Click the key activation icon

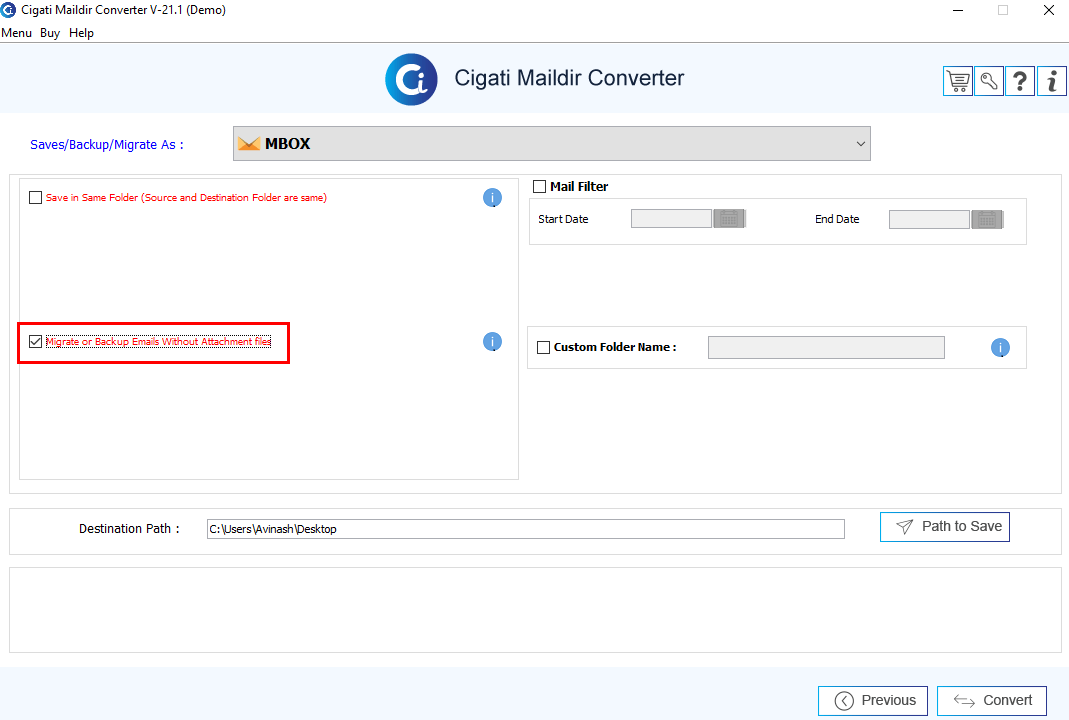click(x=989, y=81)
